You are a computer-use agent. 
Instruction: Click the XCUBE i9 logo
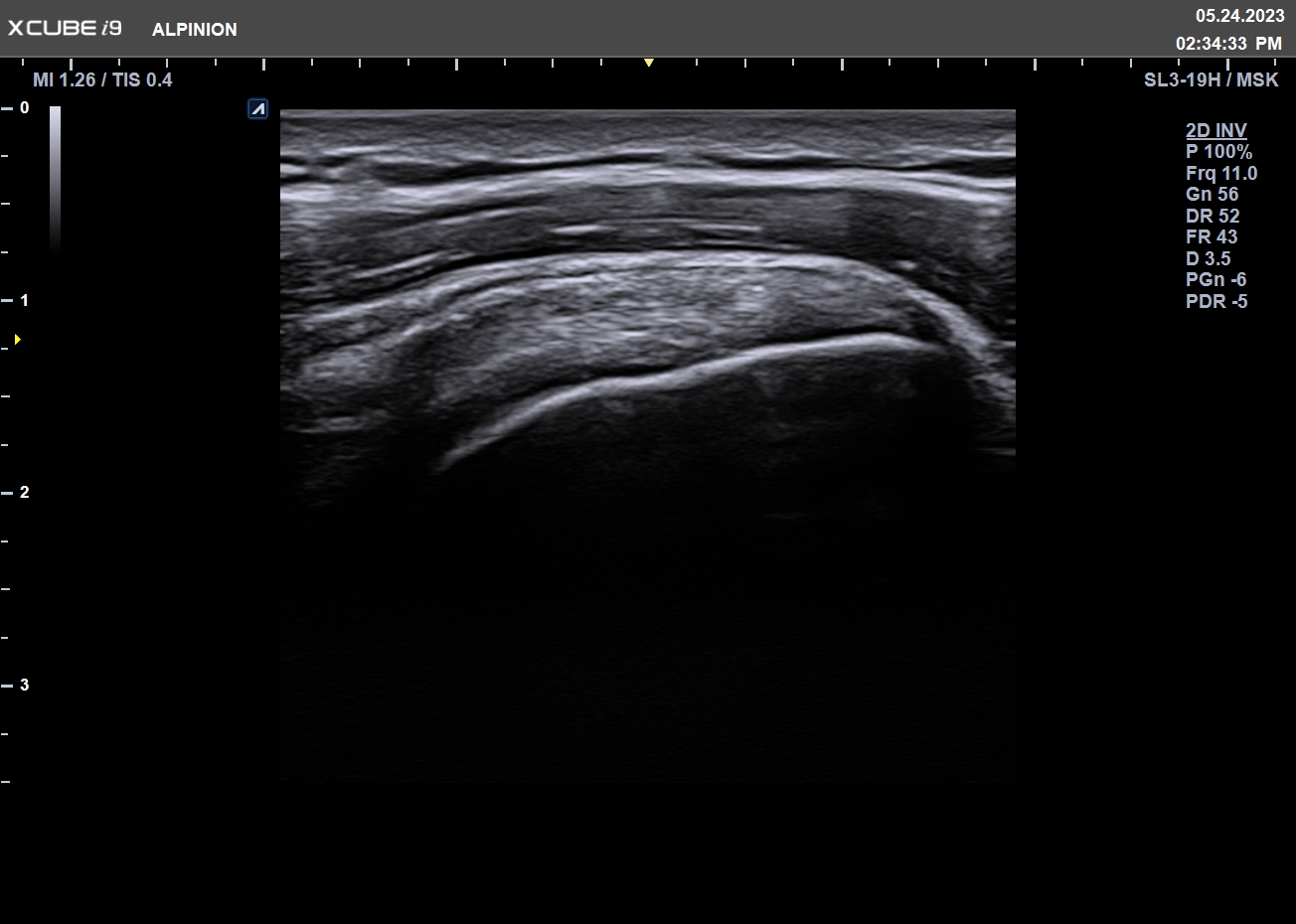click(66, 28)
